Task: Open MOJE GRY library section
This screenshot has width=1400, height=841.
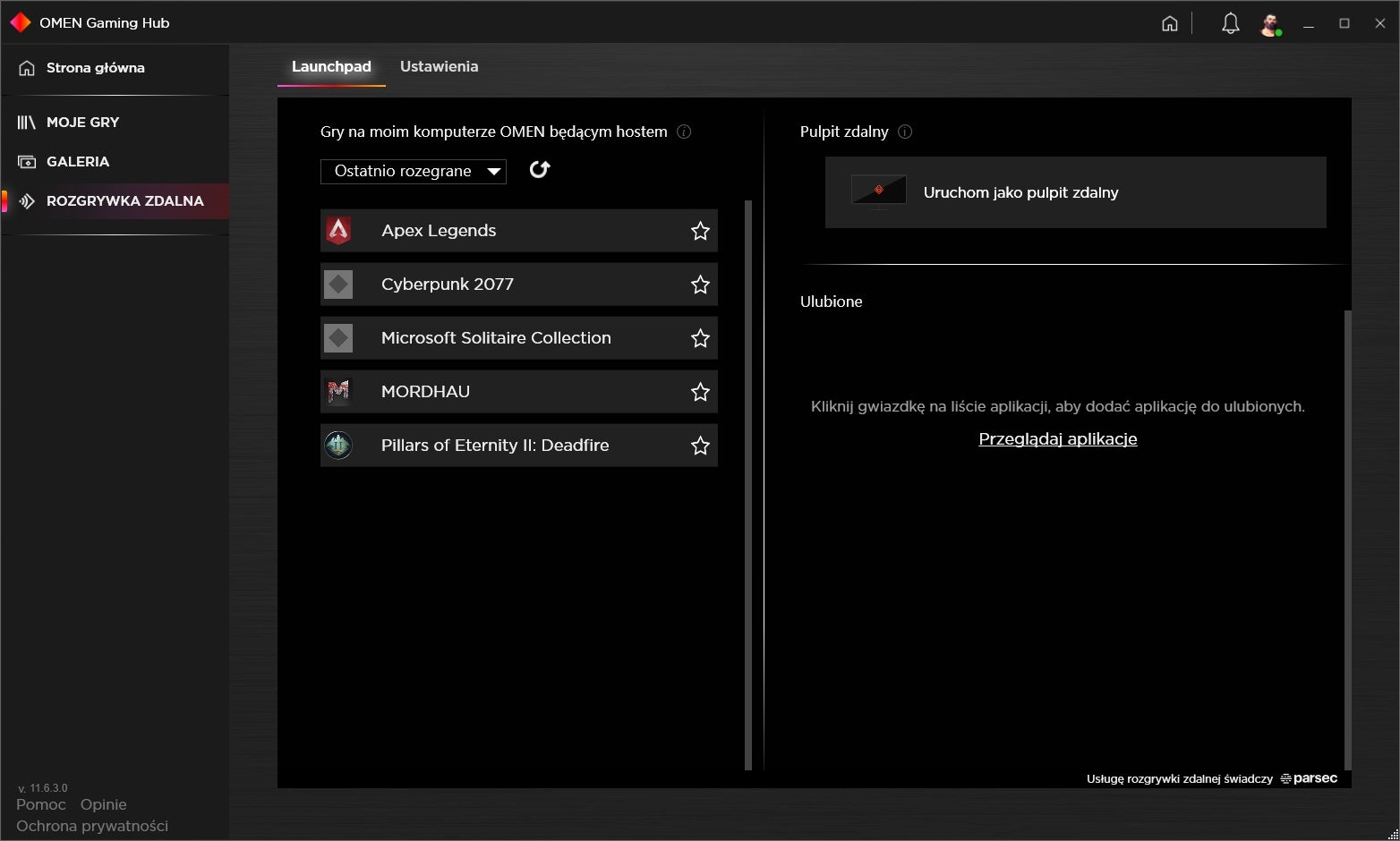Action: [x=115, y=123]
